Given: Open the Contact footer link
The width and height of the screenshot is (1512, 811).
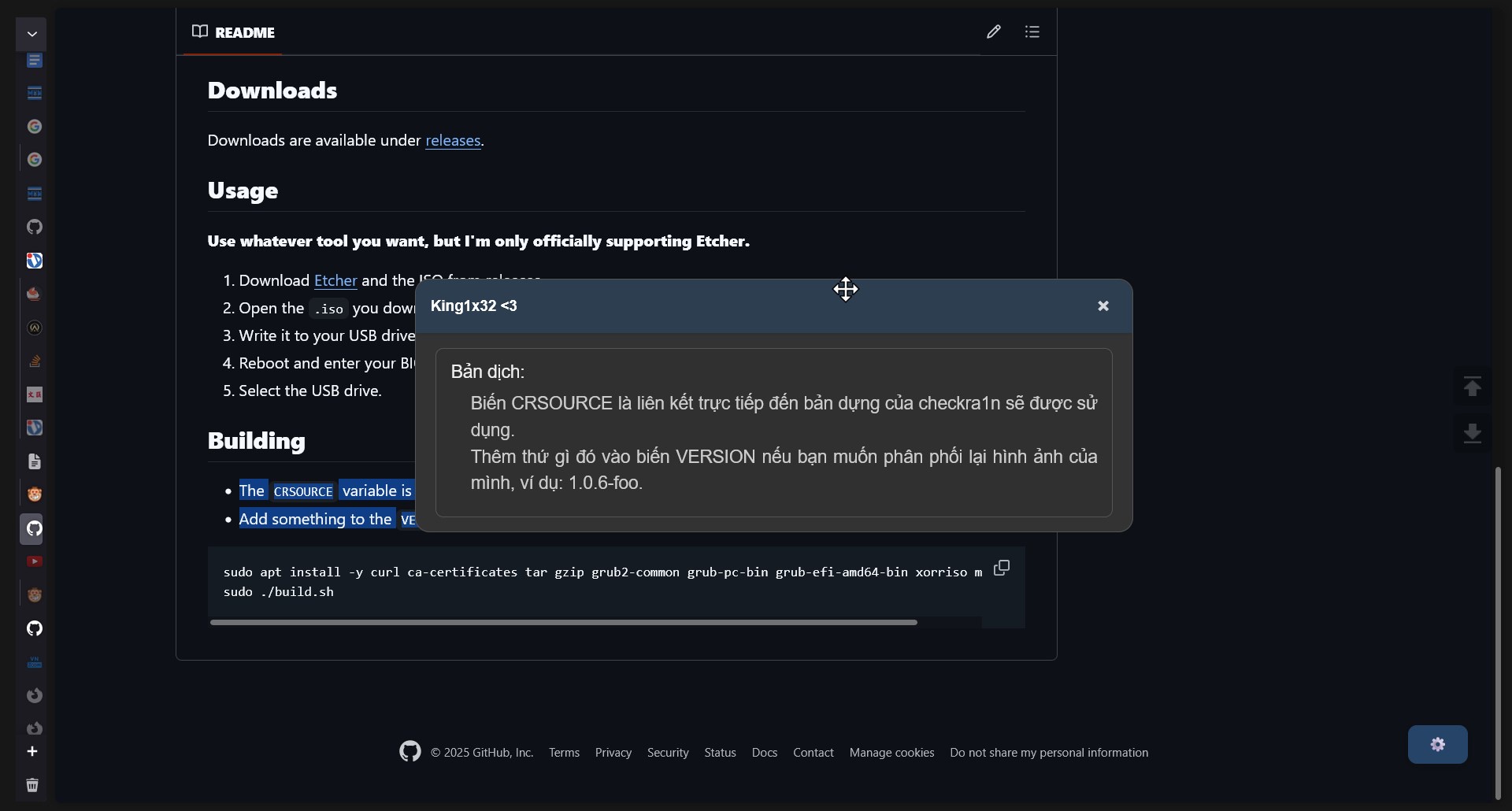Looking at the screenshot, I should 813,753.
